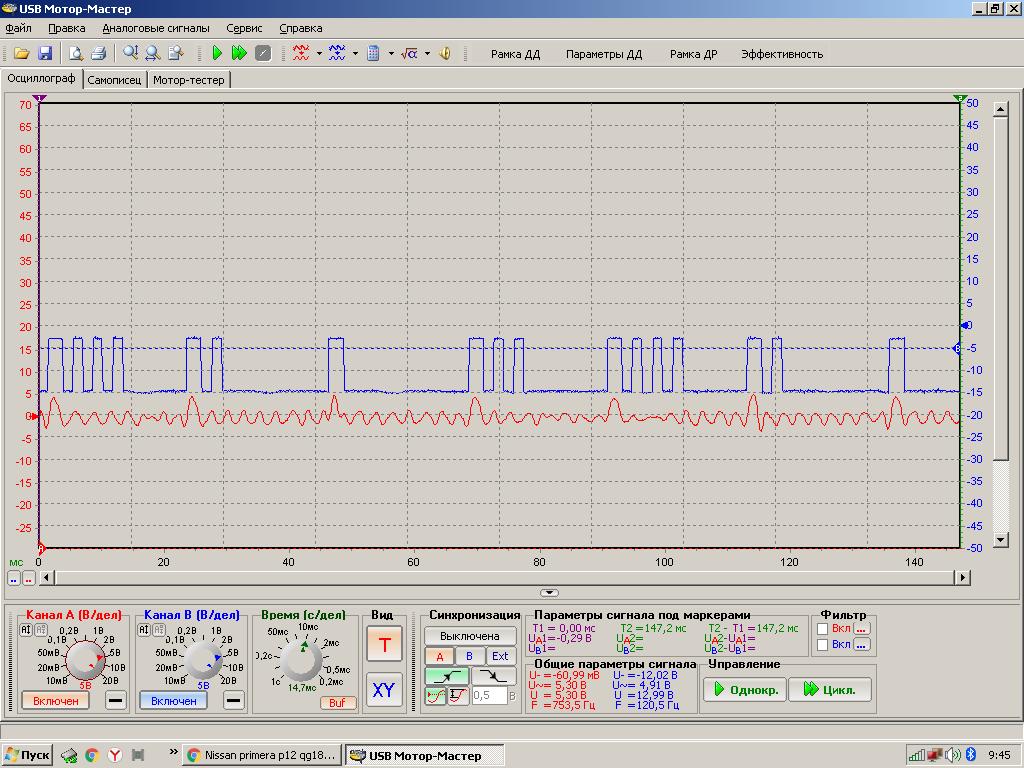Click the printer icon in toolbar
Image resolution: width=1024 pixels, height=768 pixels.
(x=98, y=53)
